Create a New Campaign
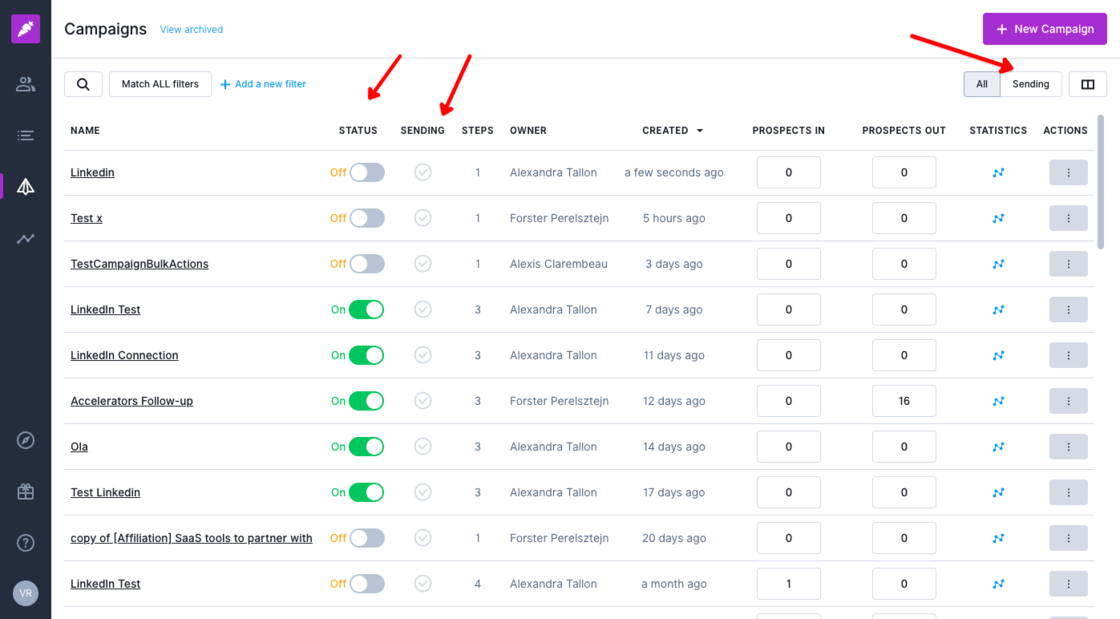Image resolution: width=1120 pixels, height=619 pixels. point(1044,29)
